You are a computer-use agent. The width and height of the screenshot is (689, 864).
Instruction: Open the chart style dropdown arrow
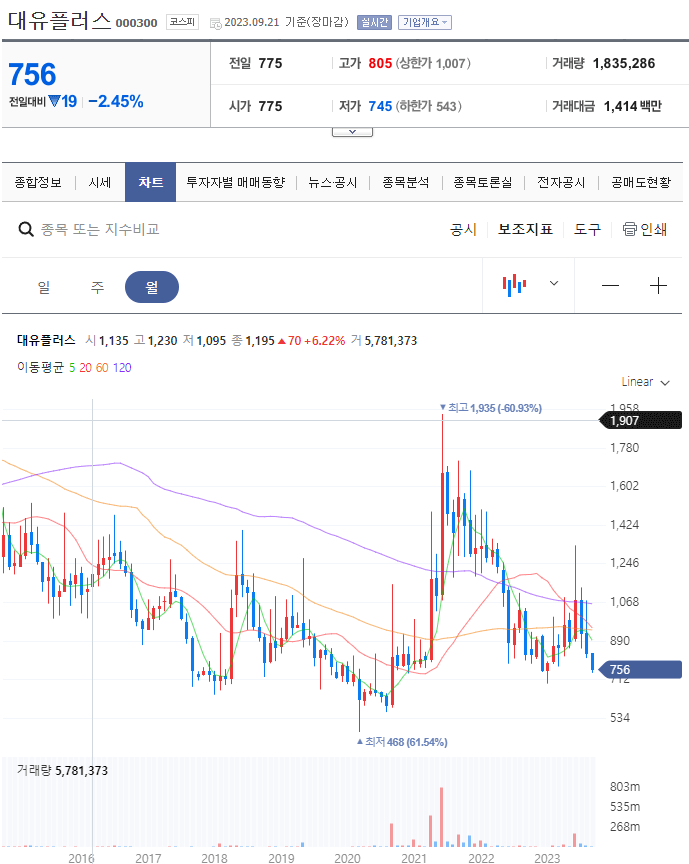pyautogui.click(x=553, y=284)
